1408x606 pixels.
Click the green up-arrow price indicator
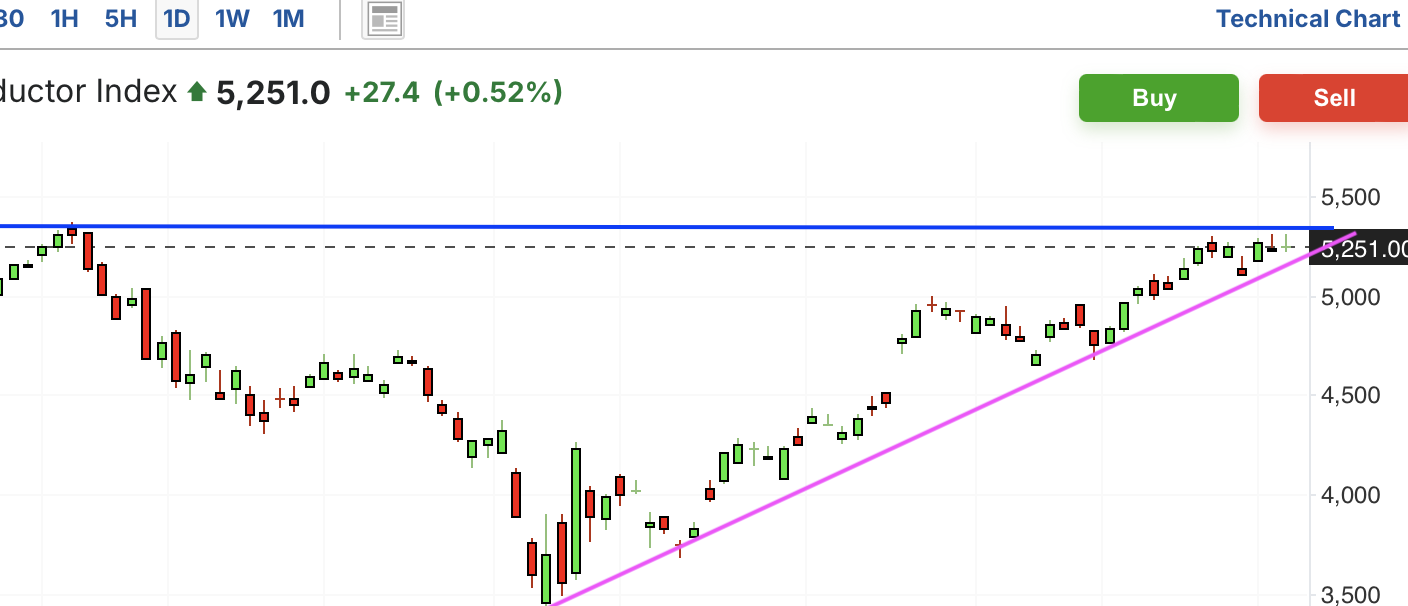(x=197, y=93)
